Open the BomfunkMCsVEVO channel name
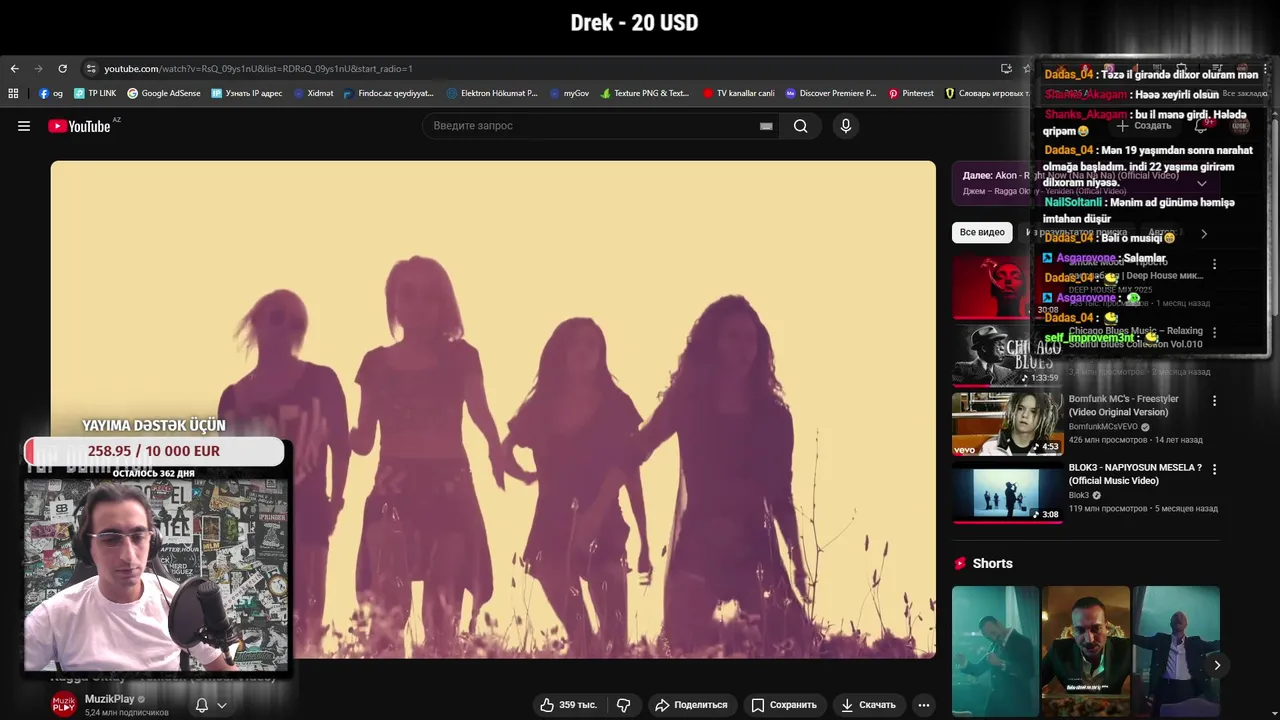The width and height of the screenshot is (1280, 720). coord(1105,426)
